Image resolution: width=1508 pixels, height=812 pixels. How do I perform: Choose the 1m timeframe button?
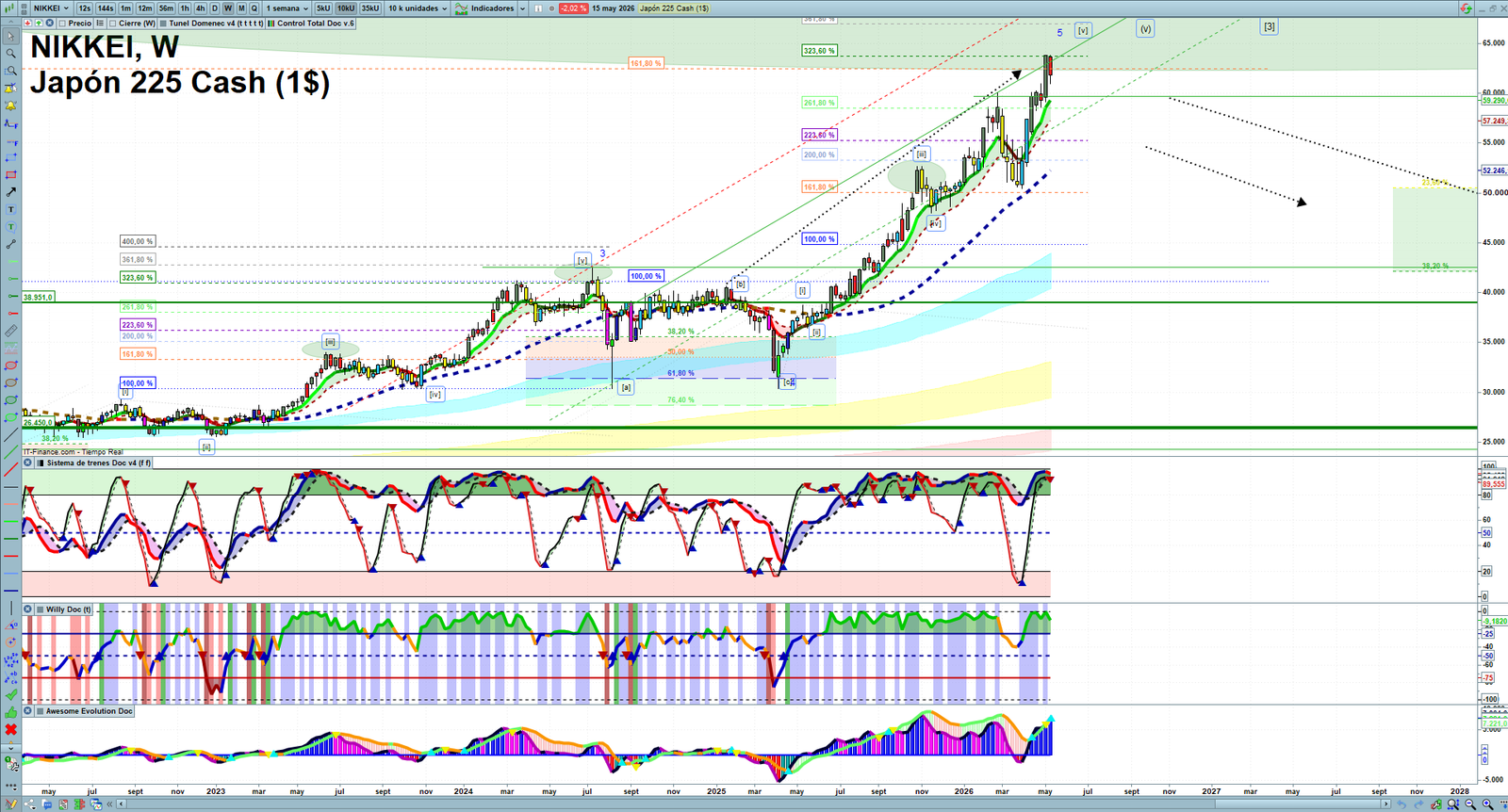pyautogui.click(x=125, y=8)
